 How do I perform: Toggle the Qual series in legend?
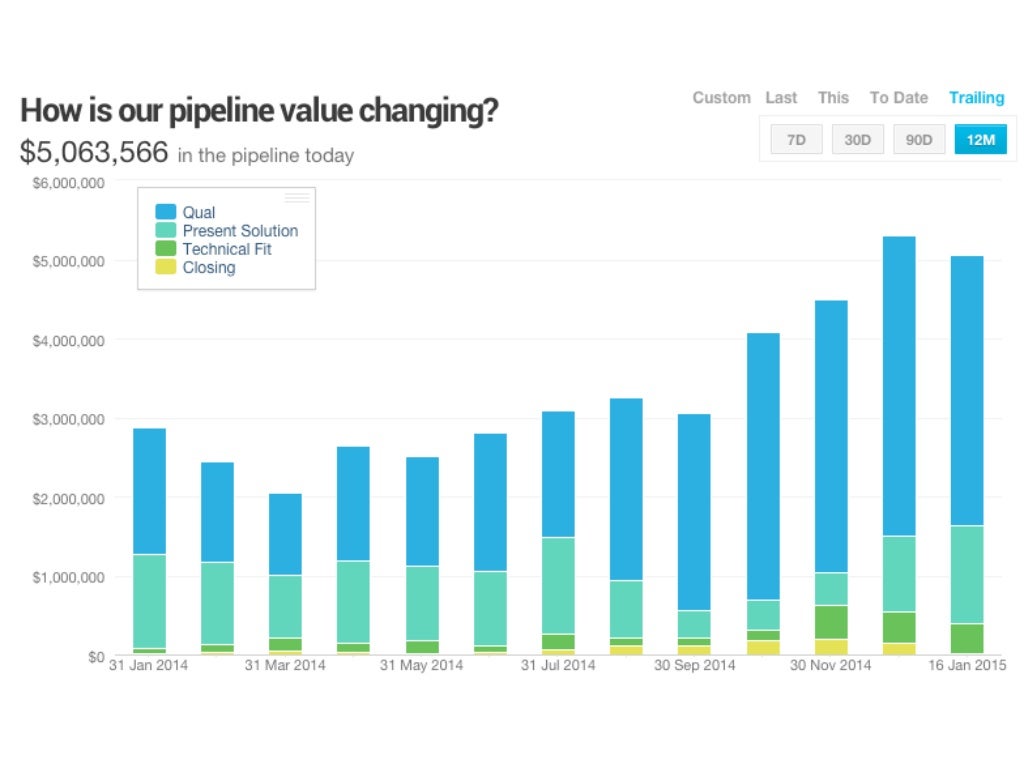pyautogui.click(x=198, y=212)
